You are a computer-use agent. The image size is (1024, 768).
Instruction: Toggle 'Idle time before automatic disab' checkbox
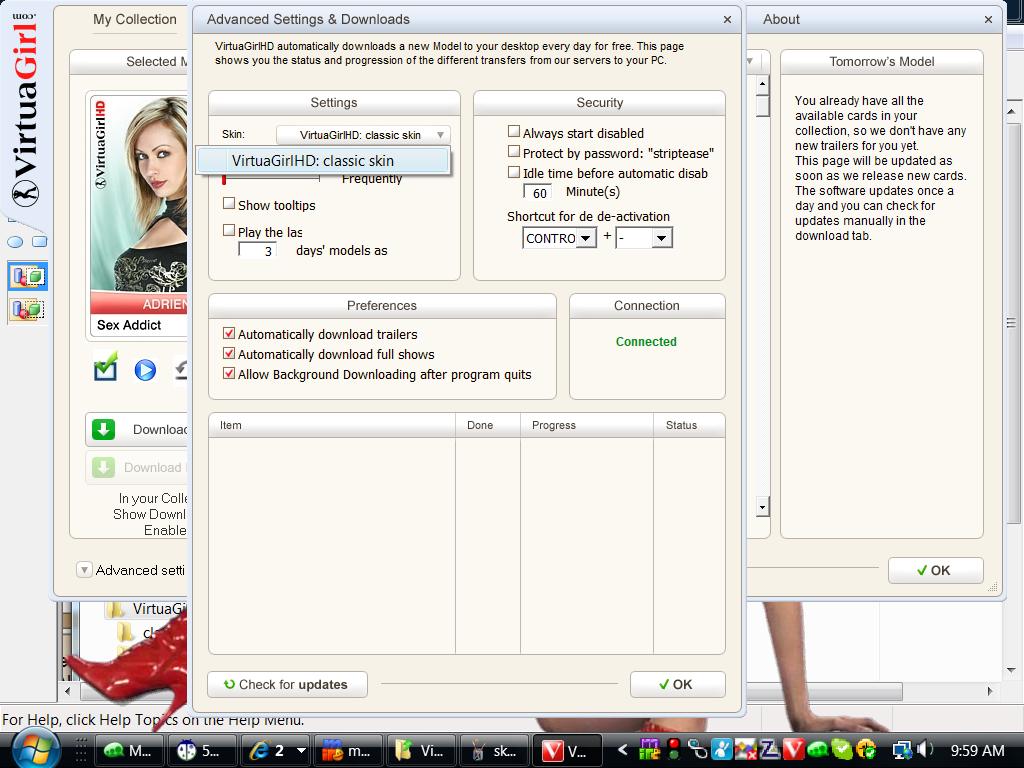pyautogui.click(x=514, y=172)
